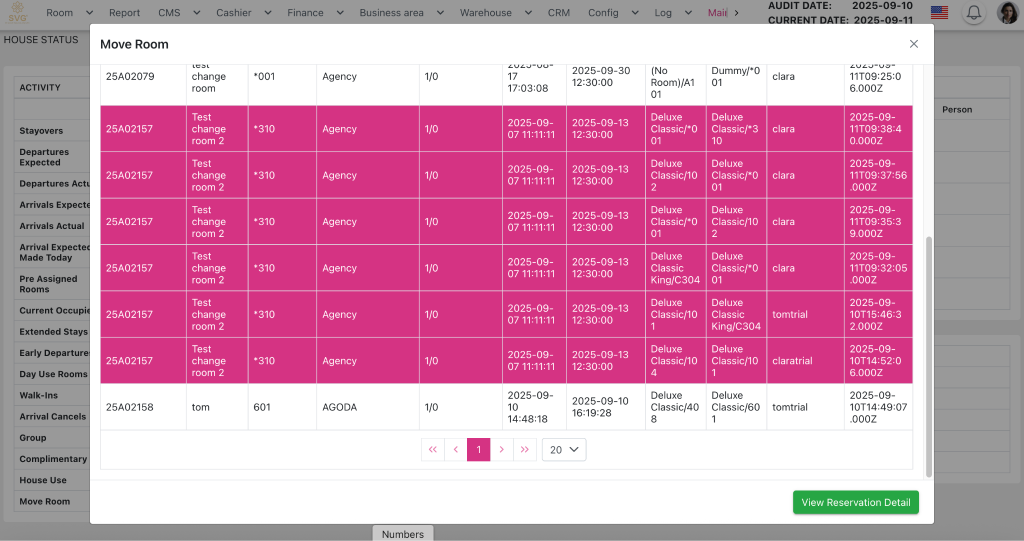This screenshot has height=541, width=1024.
Task: Go to first page of results
Action: [432, 450]
